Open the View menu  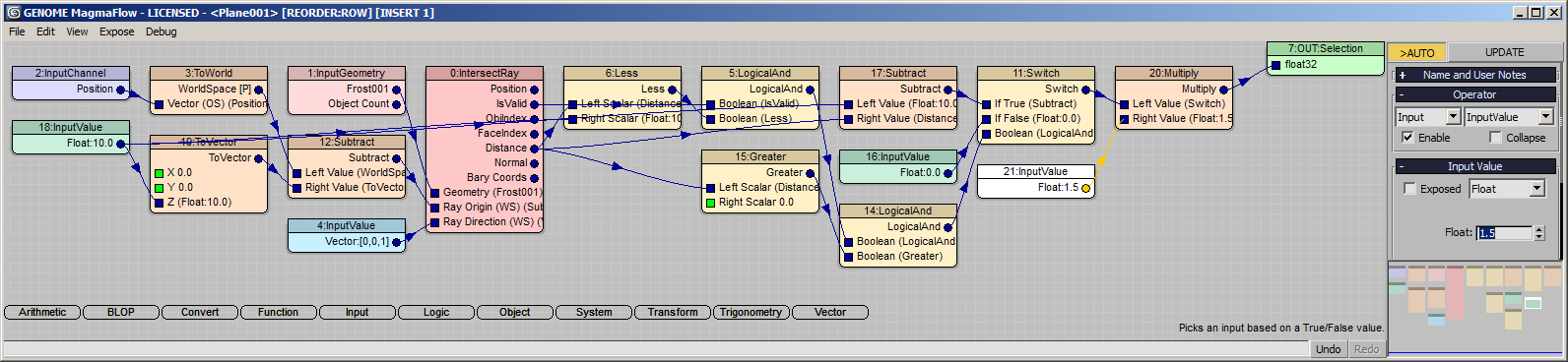pyautogui.click(x=77, y=31)
